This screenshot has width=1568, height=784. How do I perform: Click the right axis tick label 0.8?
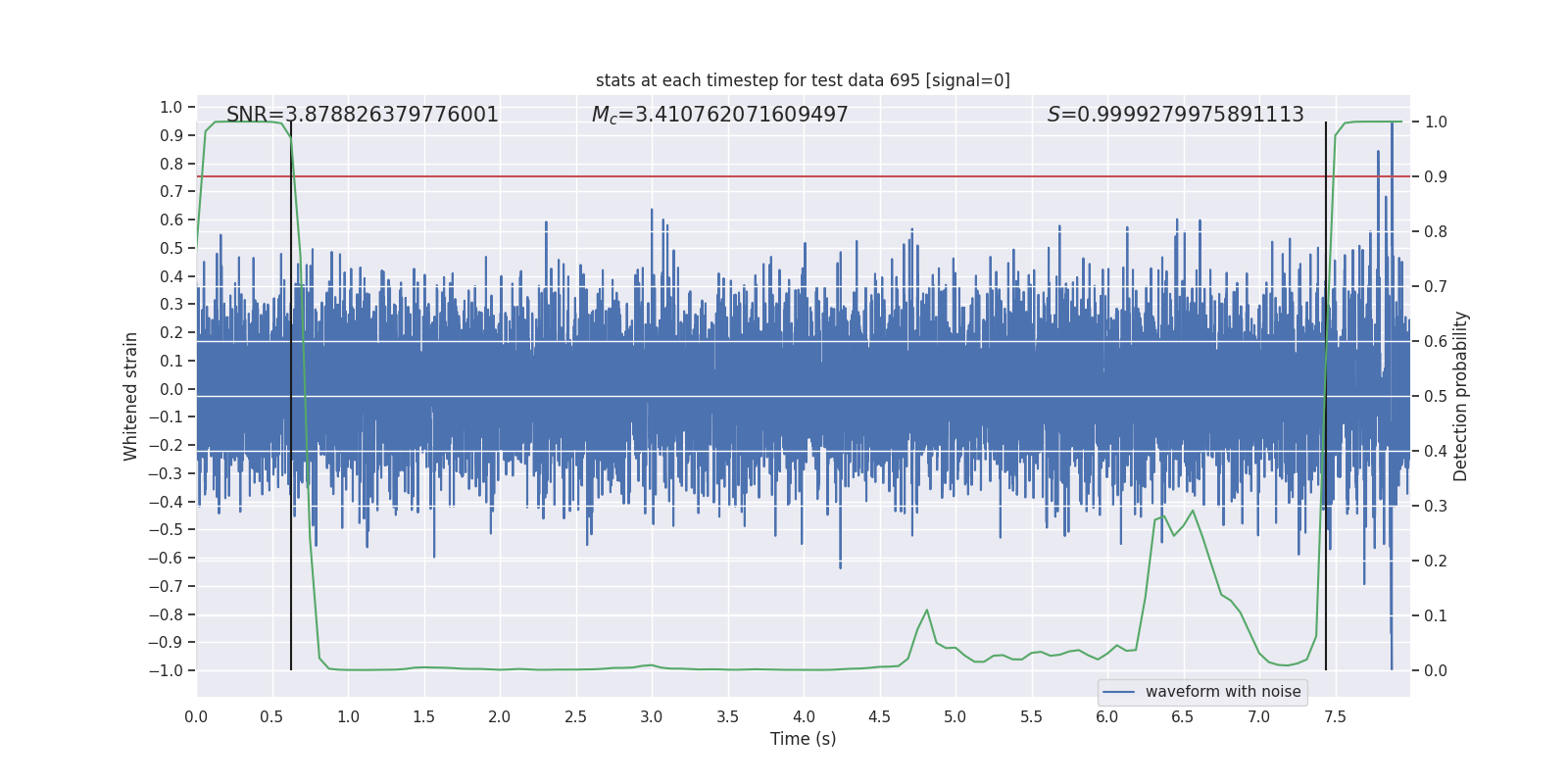click(x=1436, y=232)
